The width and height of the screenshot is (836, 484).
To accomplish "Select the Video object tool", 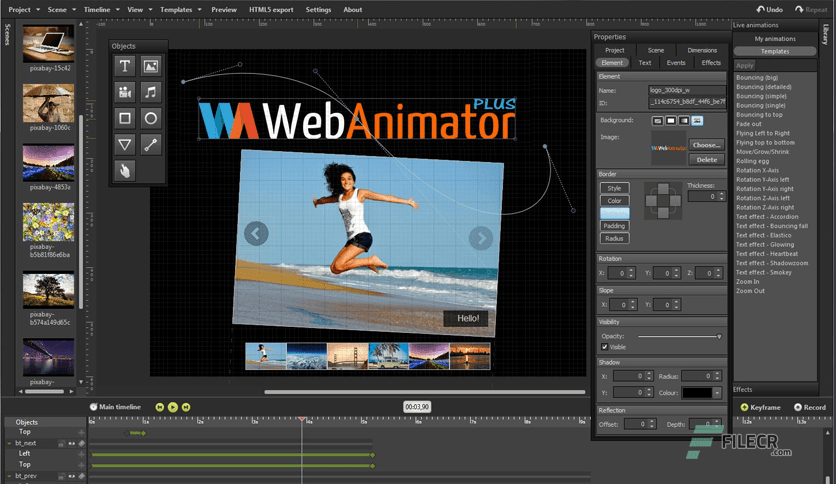I will [x=125, y=92].
